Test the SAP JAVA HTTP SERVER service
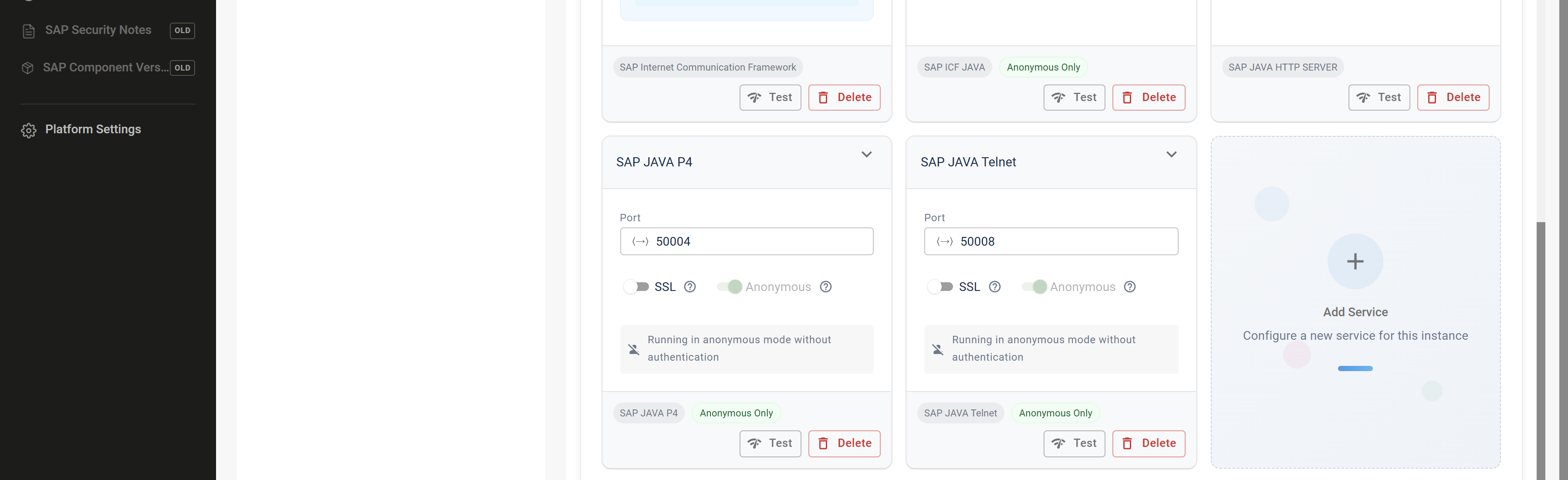Viewport: 1568px width, 480px height. (x=1379, y=97)
